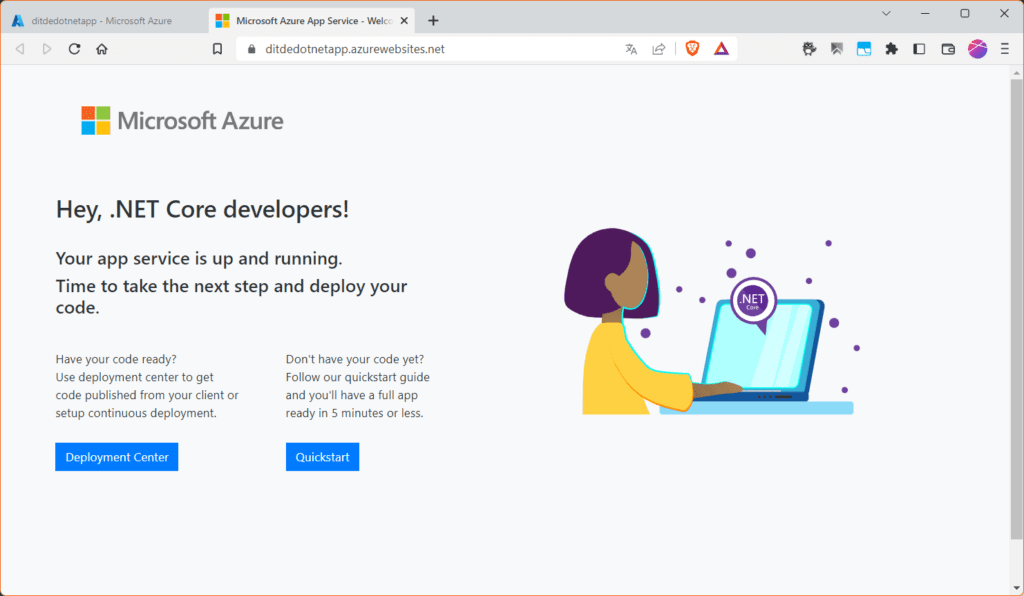
Task: Open the browser main menu
Action: [1005, 49]
